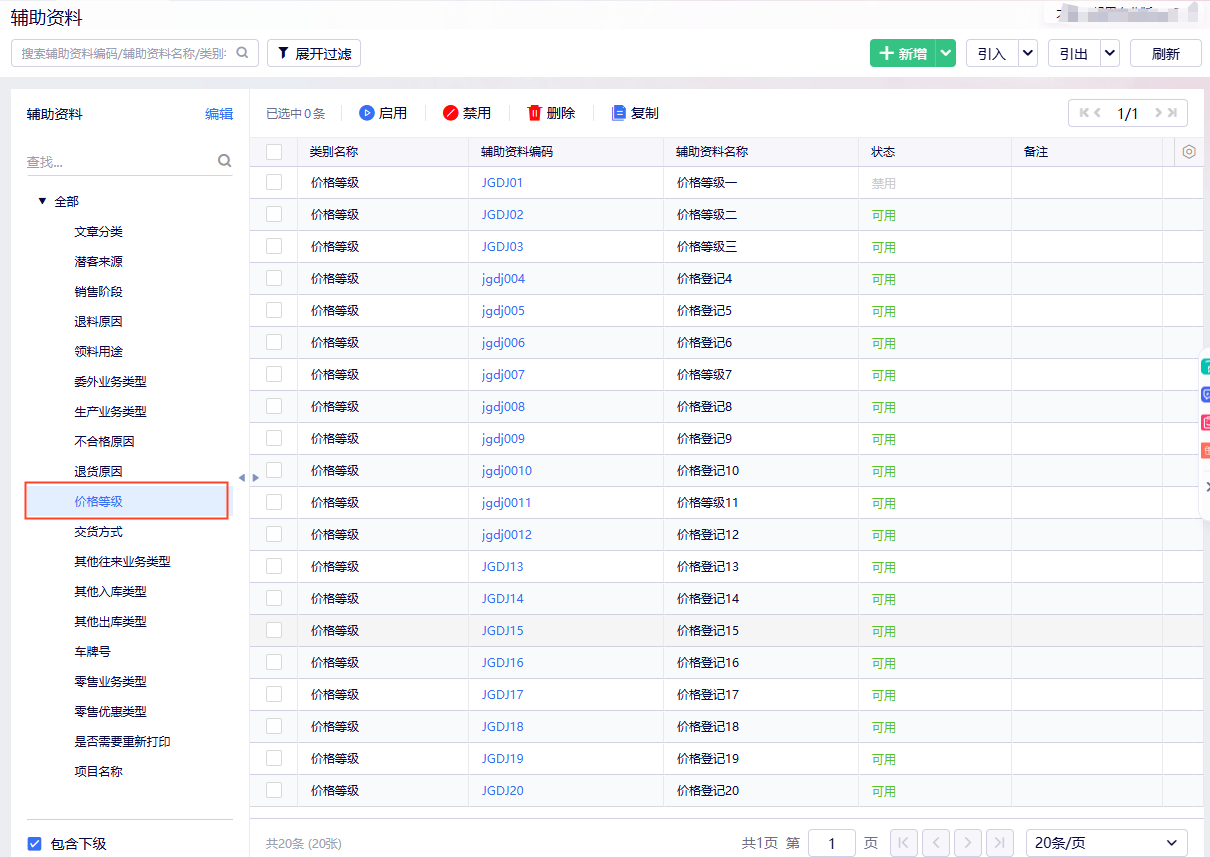Click the 引入 import button
This screenshot has height=857, width=1210.
(992, 54)
